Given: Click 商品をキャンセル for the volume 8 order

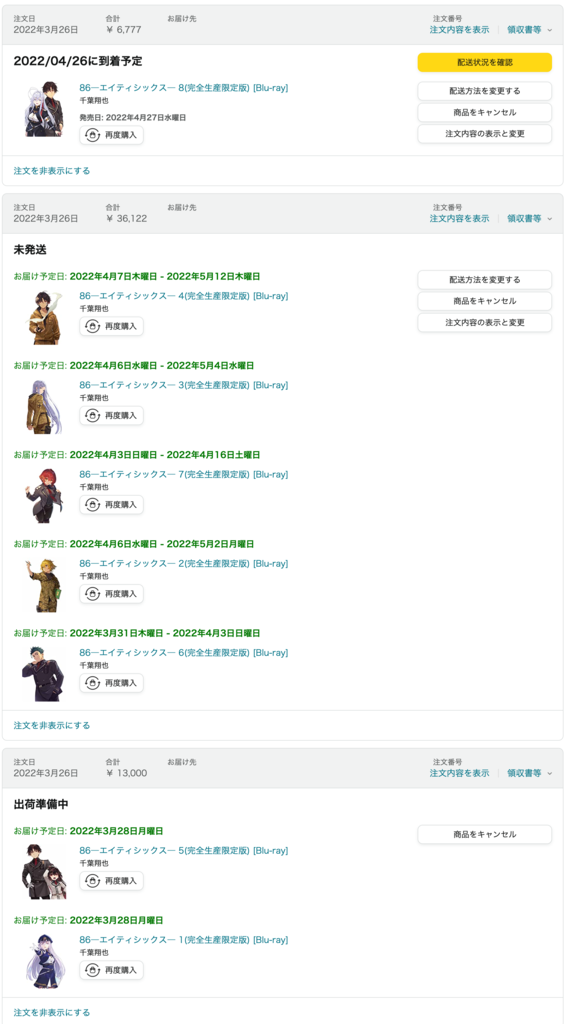Looking at the screenshot, I should [x=485, y=112].
